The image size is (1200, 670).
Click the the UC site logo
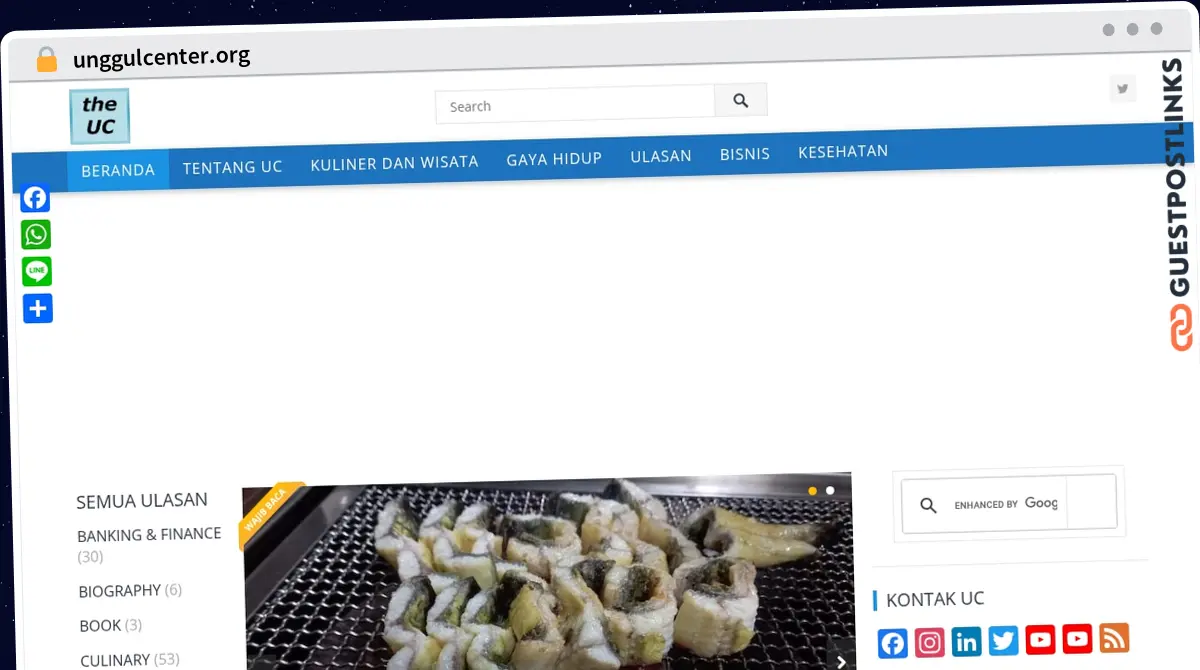pos(99,116)
